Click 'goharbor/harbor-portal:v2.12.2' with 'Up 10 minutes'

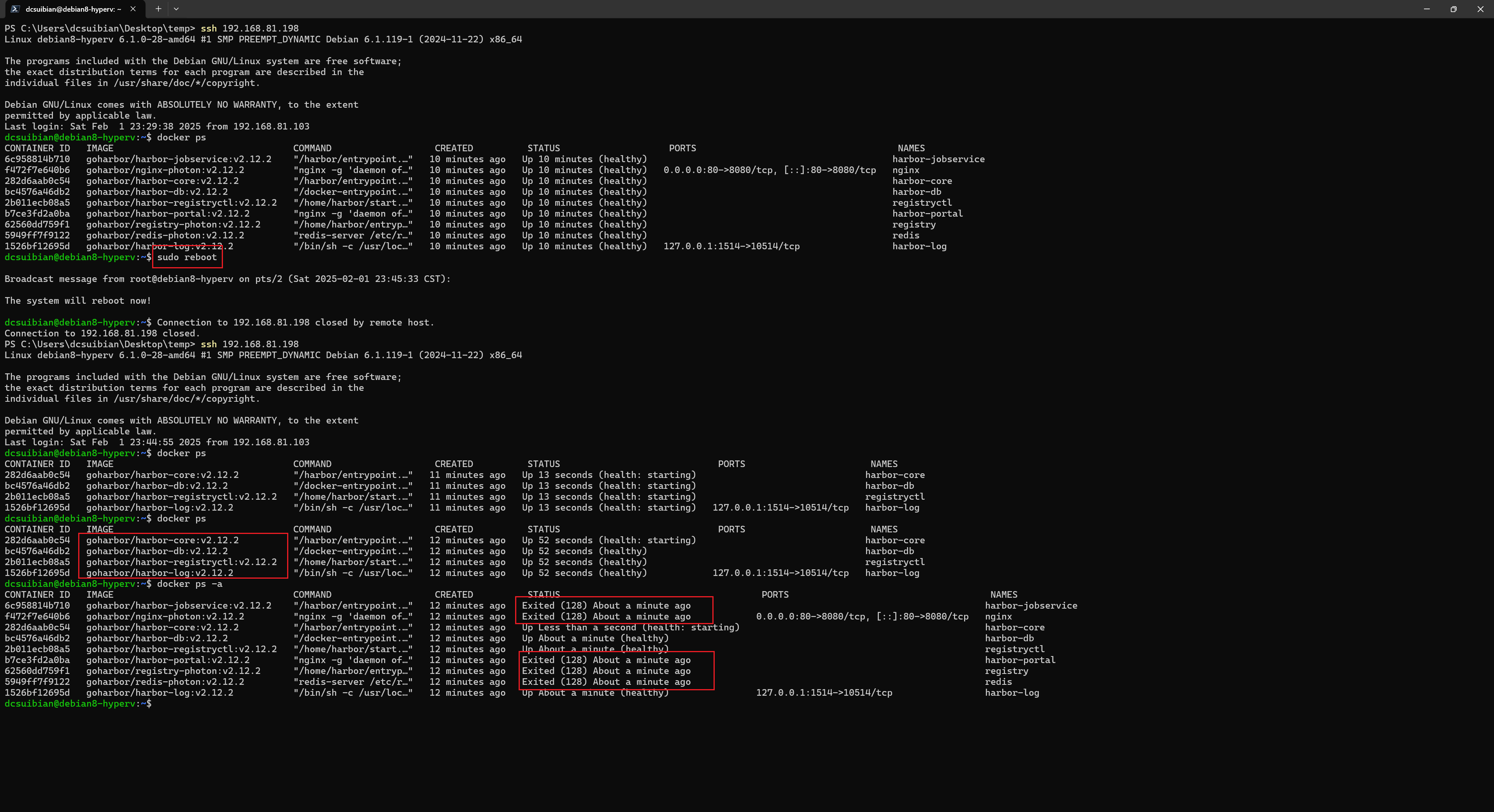[168, 214]
